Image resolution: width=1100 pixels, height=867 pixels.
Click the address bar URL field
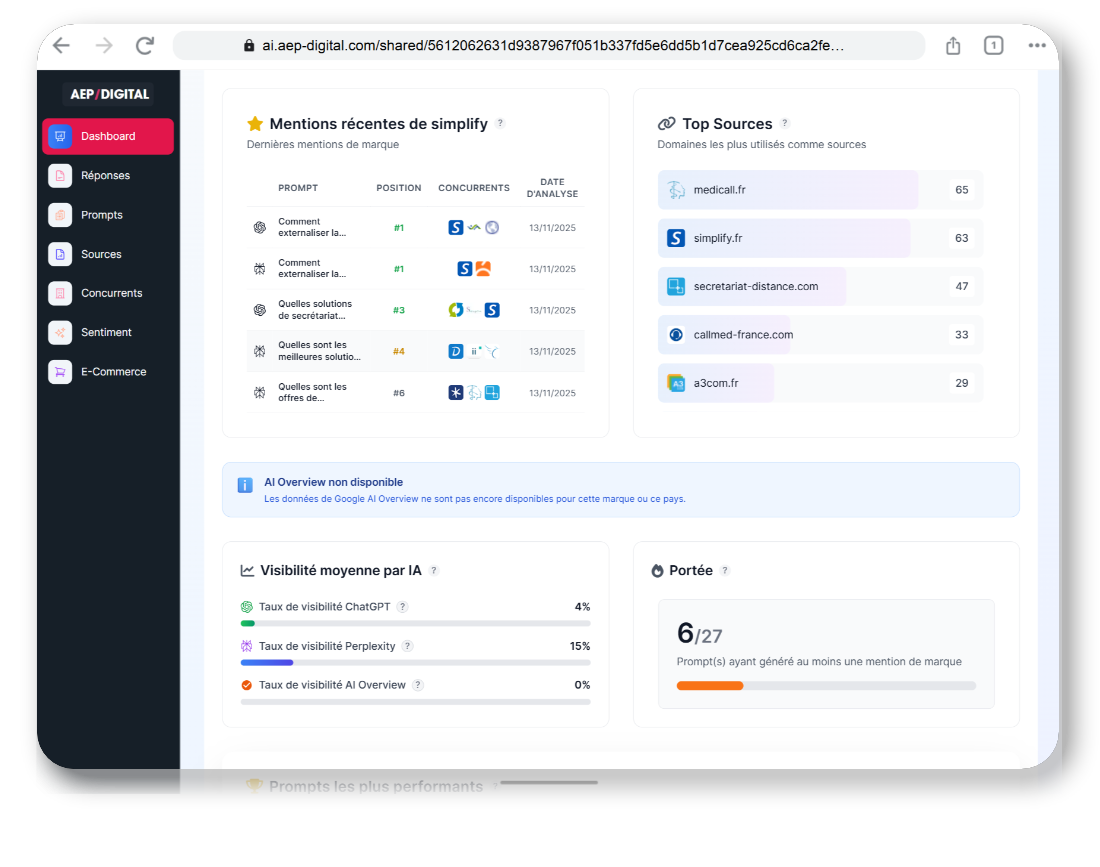click(x=548, y=45)
